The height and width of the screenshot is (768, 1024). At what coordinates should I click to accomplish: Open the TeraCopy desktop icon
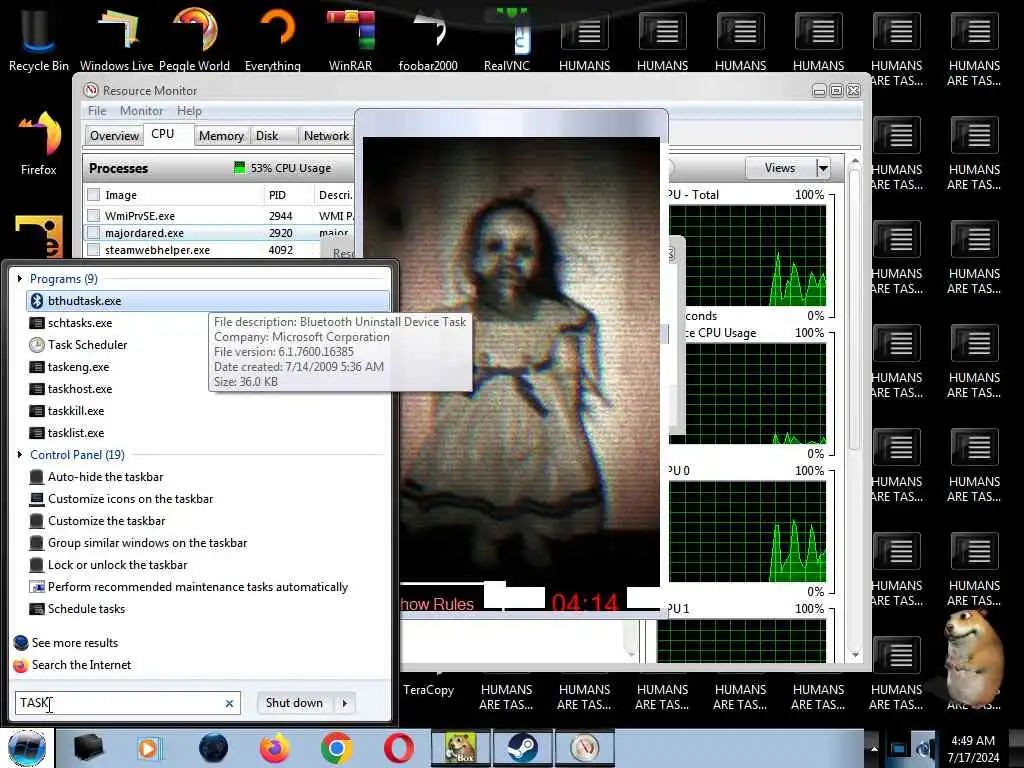click(428, 690)
